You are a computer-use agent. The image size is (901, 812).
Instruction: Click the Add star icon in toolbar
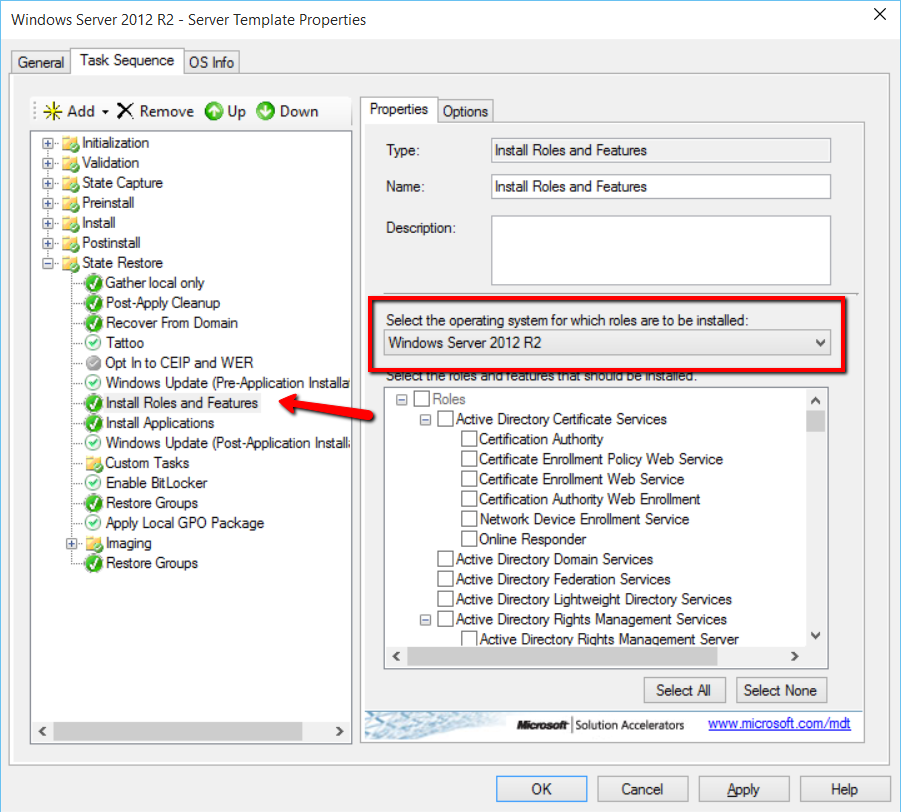tap(53, 111)
